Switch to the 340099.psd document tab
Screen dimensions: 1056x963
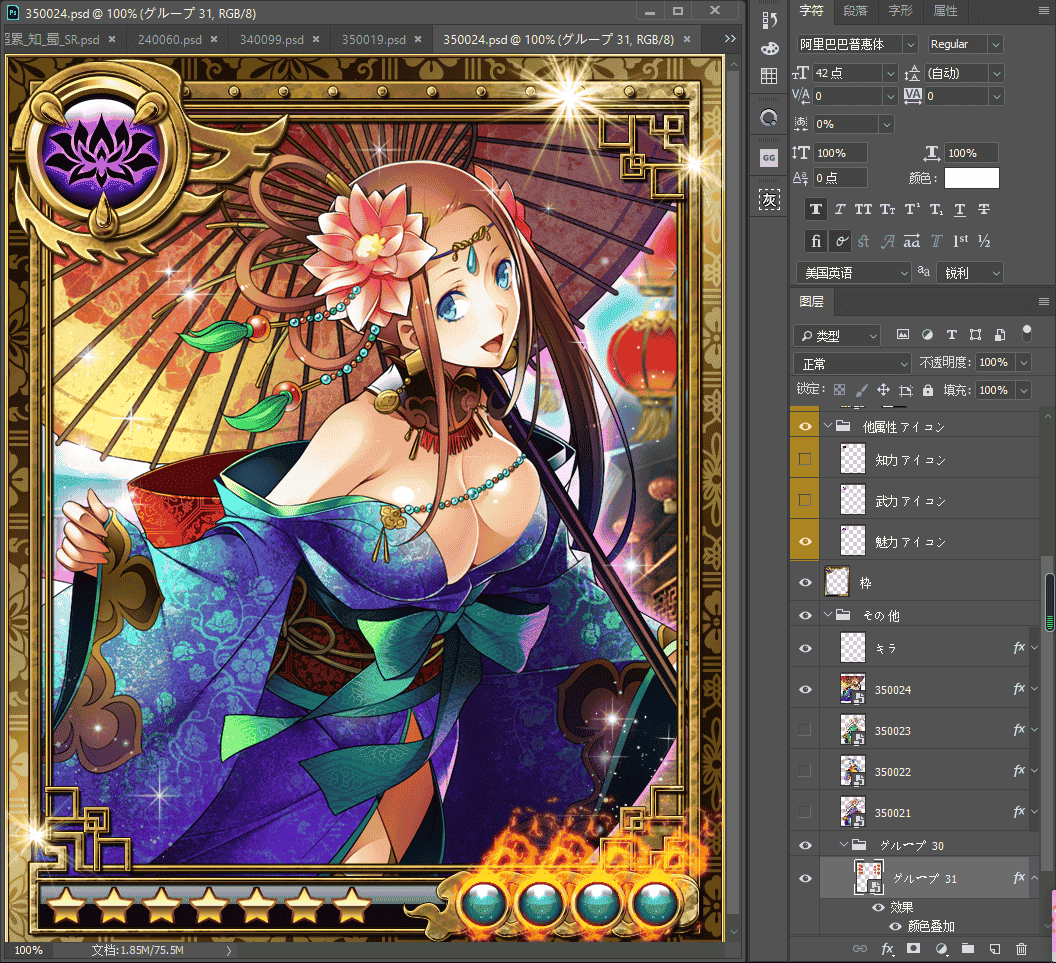coord(271,40)
